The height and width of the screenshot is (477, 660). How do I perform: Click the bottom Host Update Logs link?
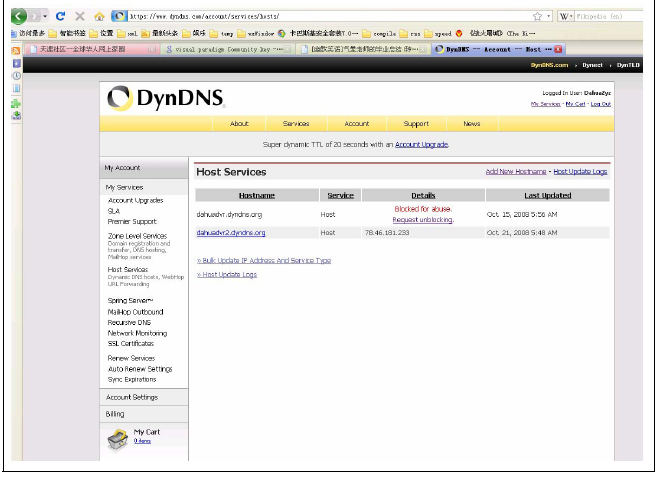pyautogui.click(x=227, y=274)
